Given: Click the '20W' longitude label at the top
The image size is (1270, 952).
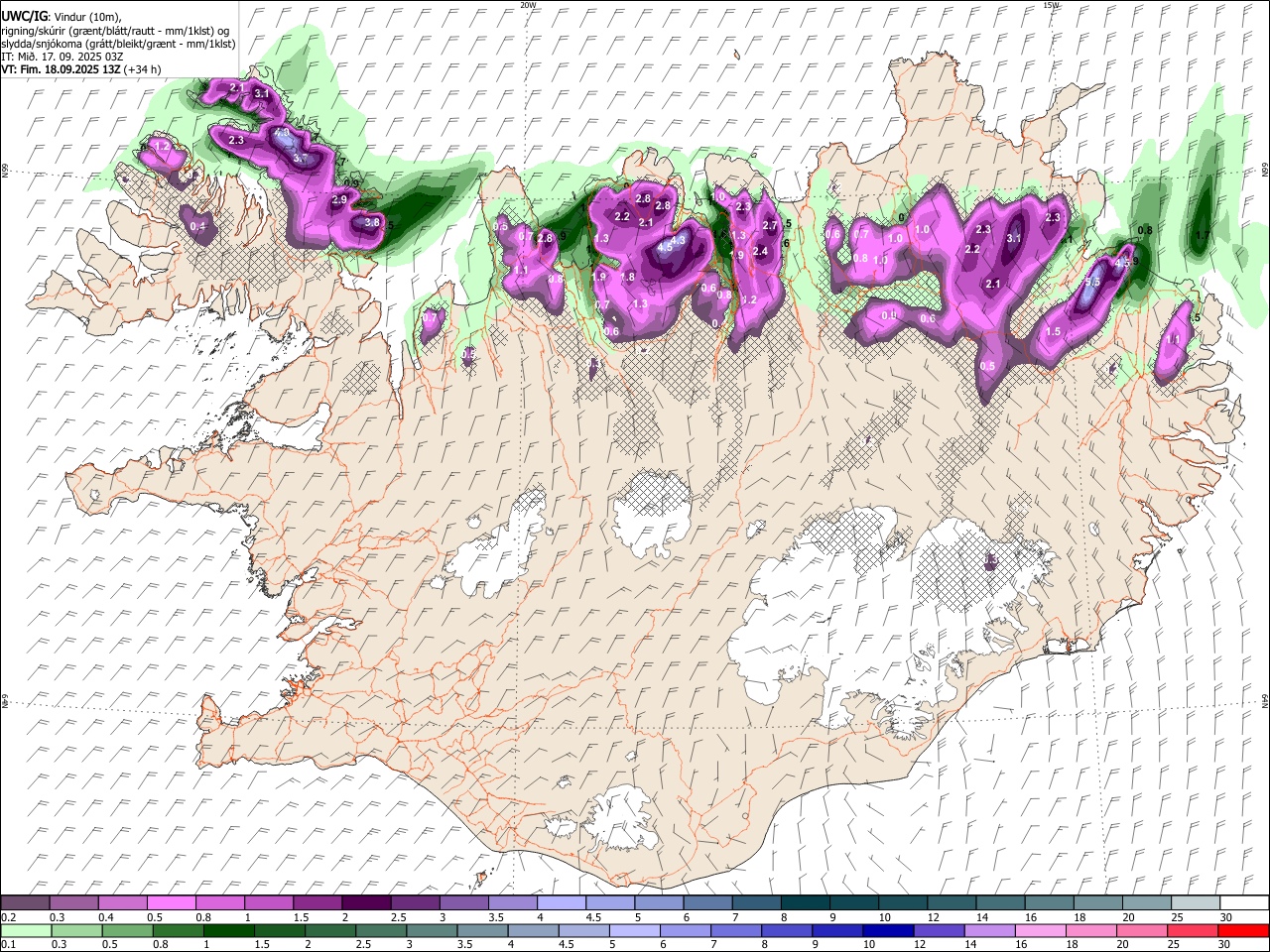Looking at the screenshot, I should (x=528, y=5).
